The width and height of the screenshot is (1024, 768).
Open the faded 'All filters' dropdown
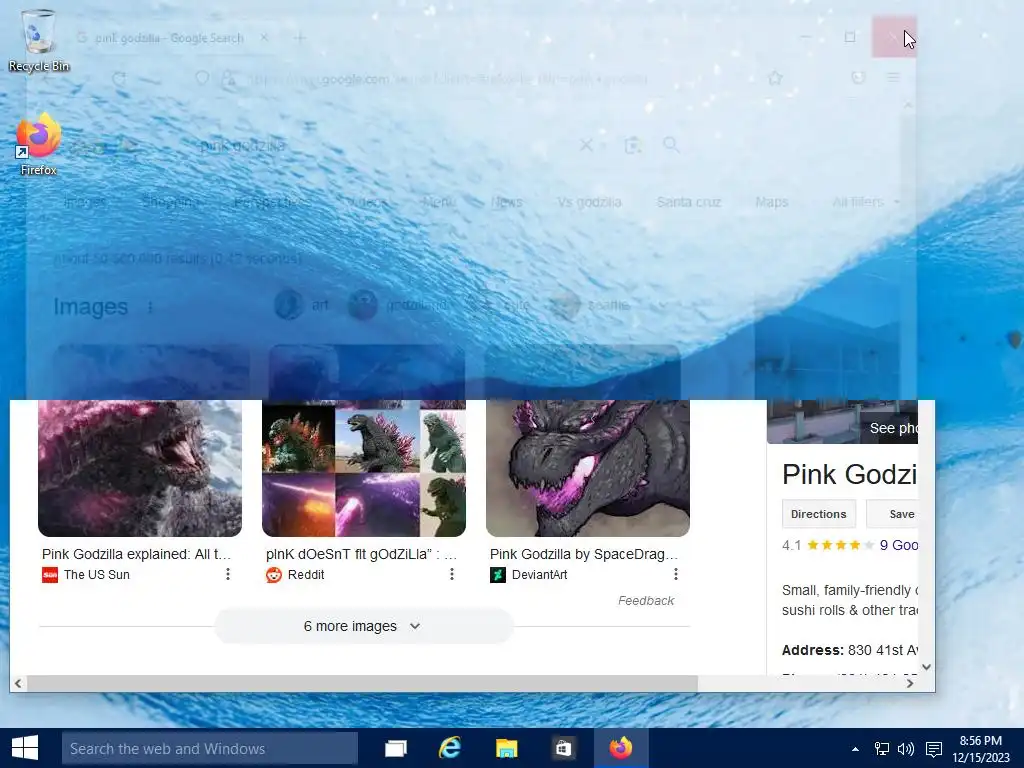pyautogui.click(x=865, y=202)
